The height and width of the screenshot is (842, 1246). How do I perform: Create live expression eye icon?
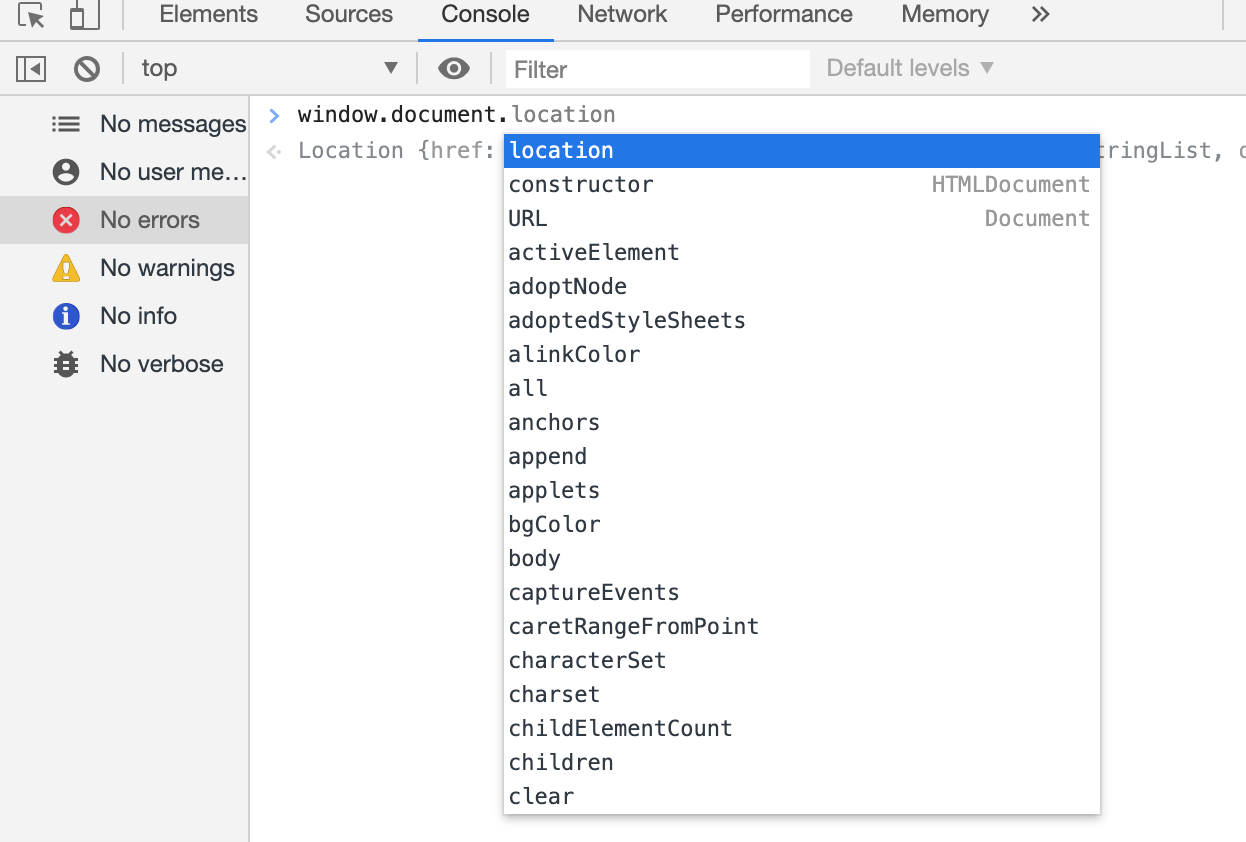(454, 68)
